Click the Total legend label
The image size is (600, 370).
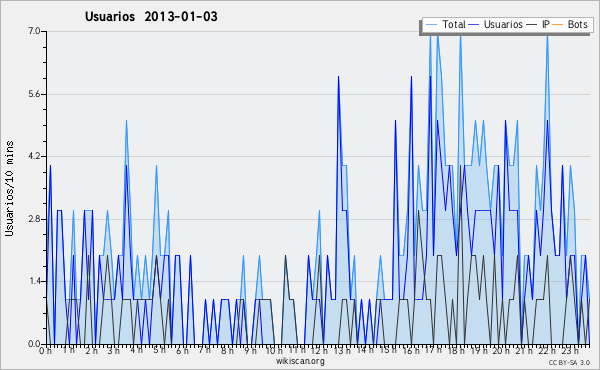pyautogui.click(x=454, y=24)
